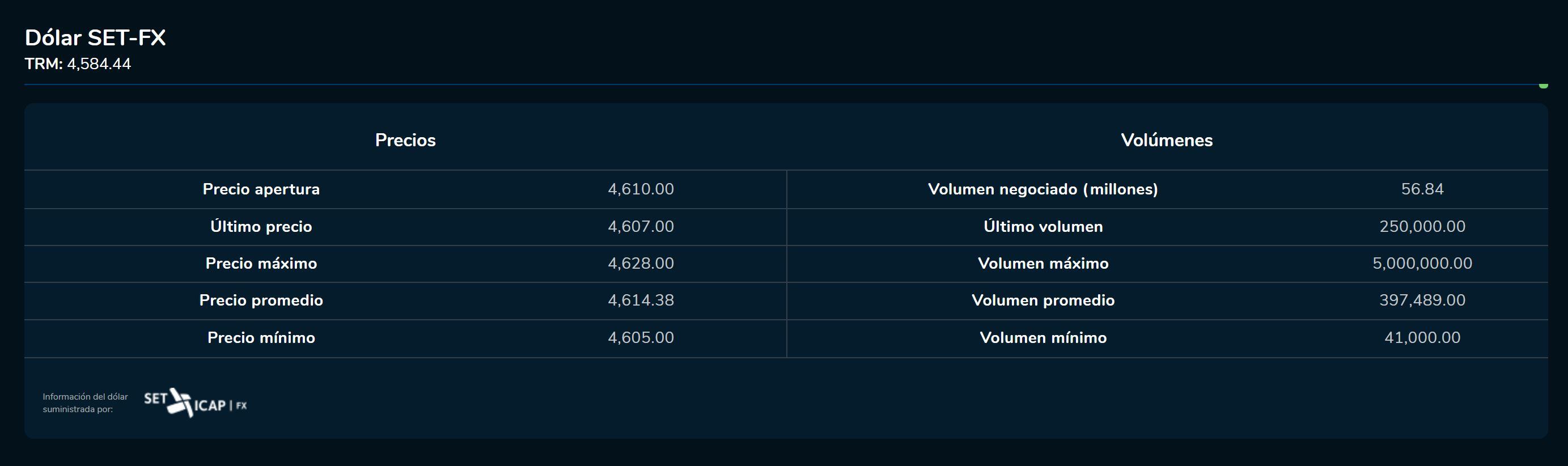
Task: Click the Volumen mínimo value 41,000.00
Action: click(1422, 338)
